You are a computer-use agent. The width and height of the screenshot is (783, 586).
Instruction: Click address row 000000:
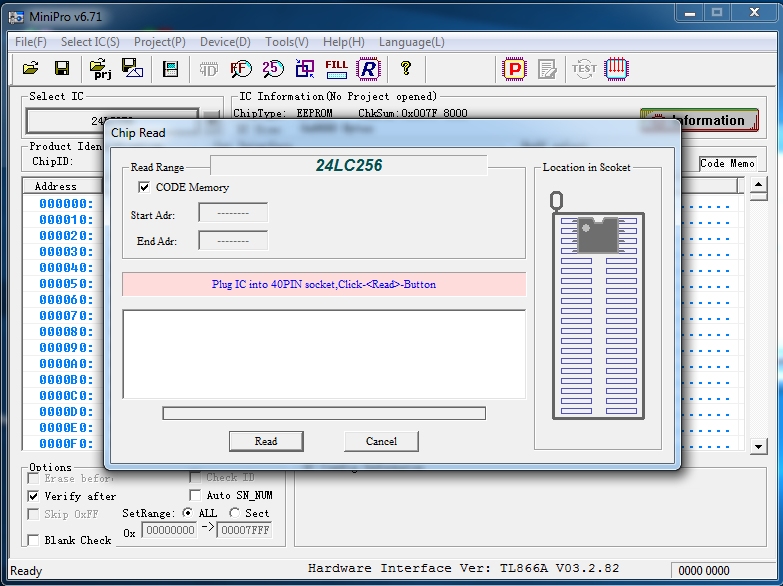[66, 203]
